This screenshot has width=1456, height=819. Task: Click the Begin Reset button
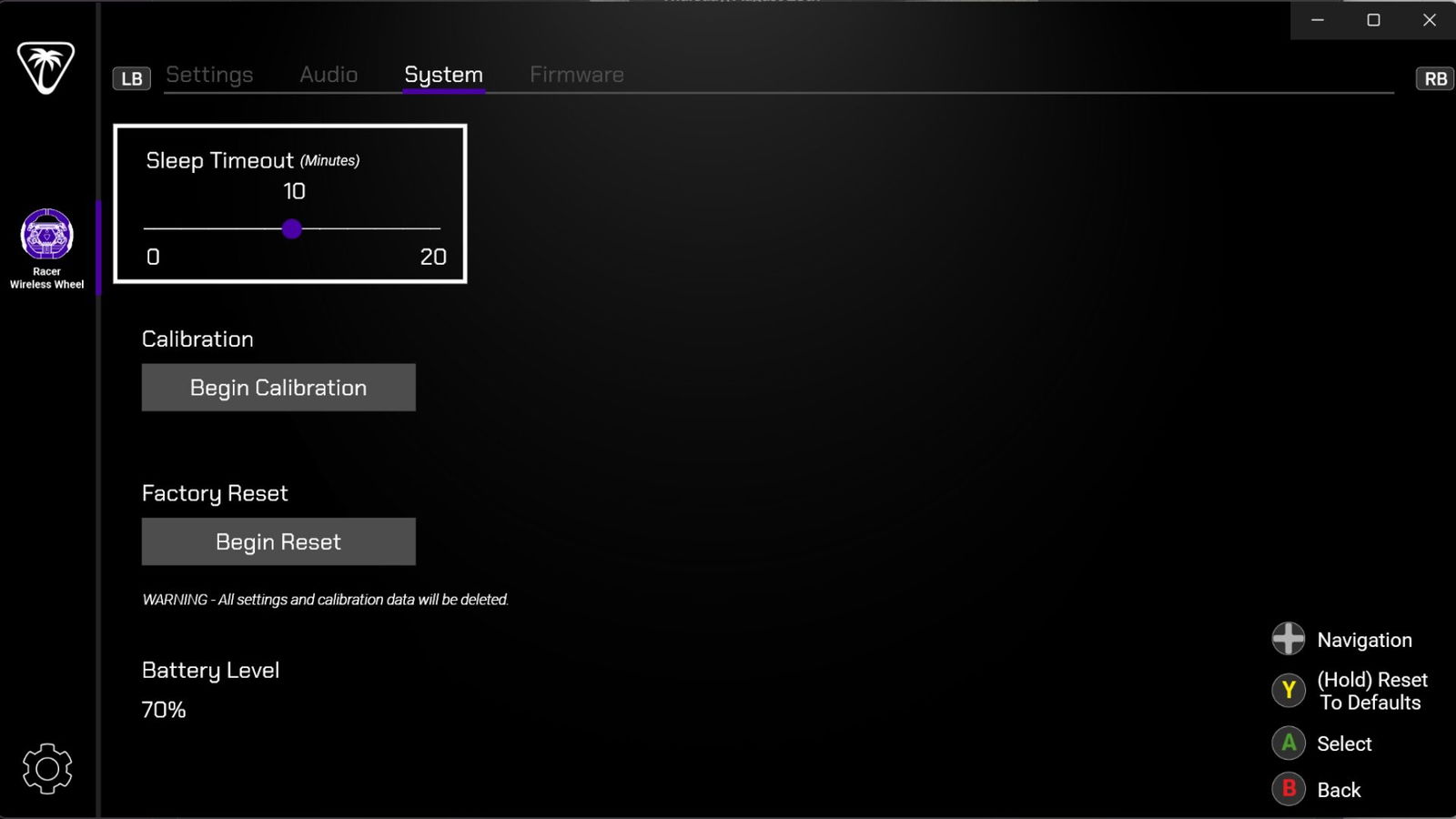click(278, 541)
